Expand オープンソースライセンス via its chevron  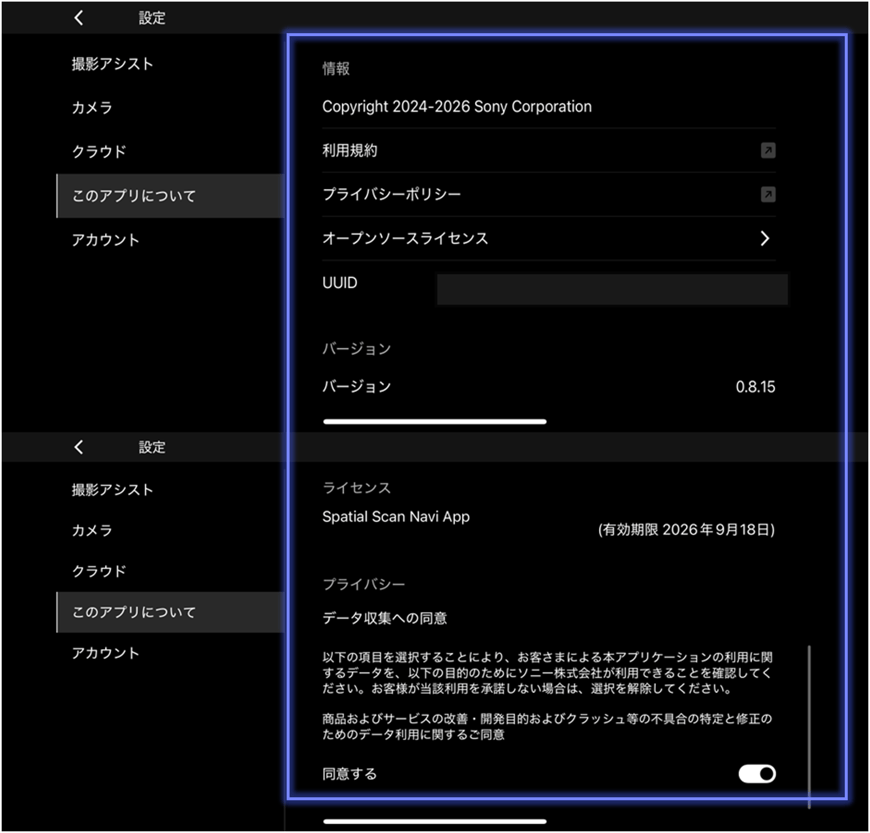(x=765, y=239)
